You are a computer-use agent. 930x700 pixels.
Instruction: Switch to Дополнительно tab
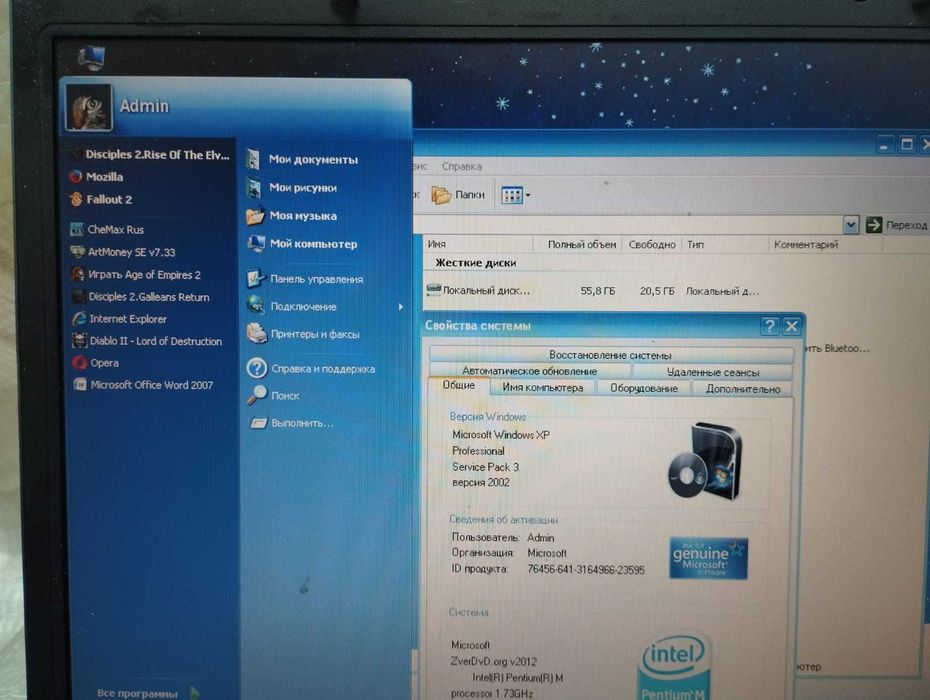click(x=743, y=389)
